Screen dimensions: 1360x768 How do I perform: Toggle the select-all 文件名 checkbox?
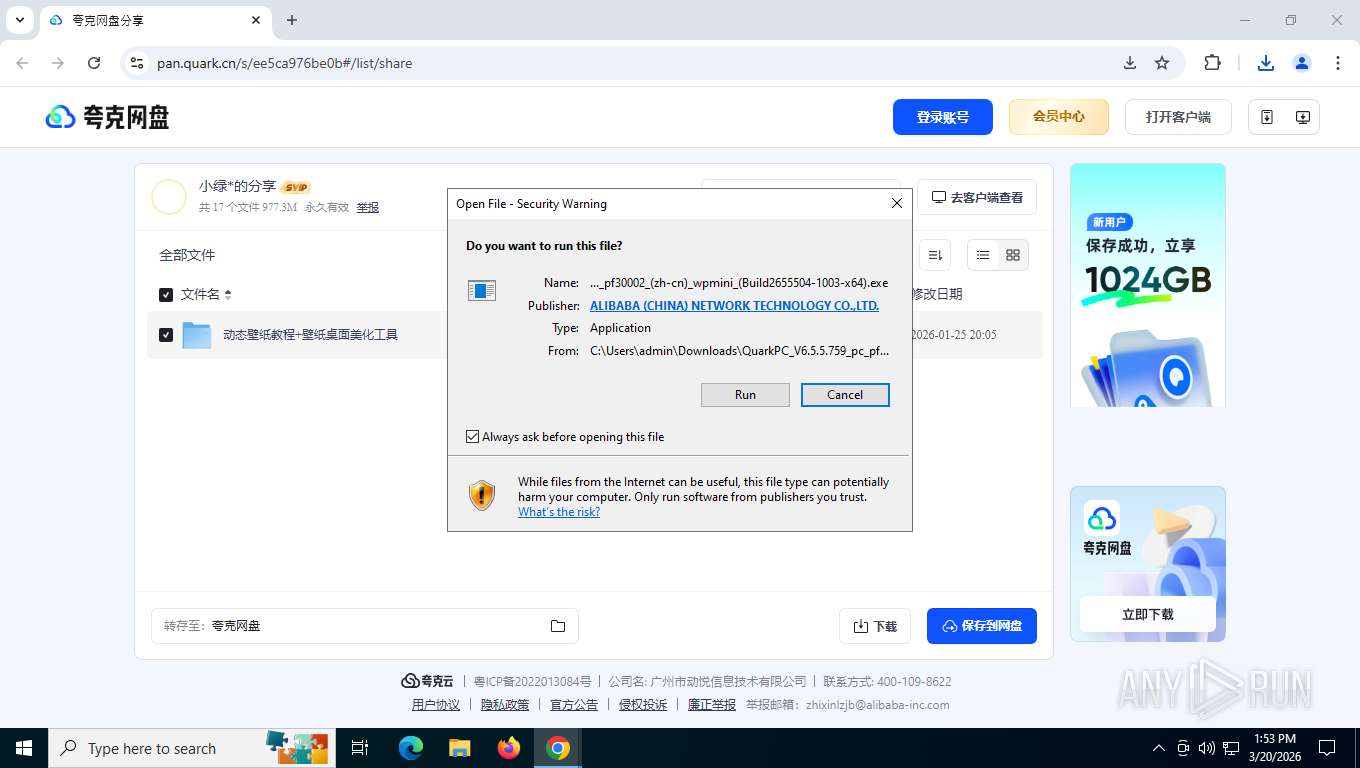(x=166, y=295)
